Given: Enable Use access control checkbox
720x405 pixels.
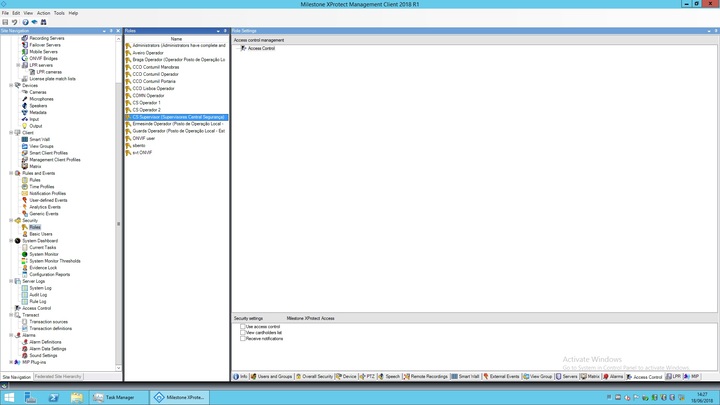Looking at the screenshot, I should [242, 327].
